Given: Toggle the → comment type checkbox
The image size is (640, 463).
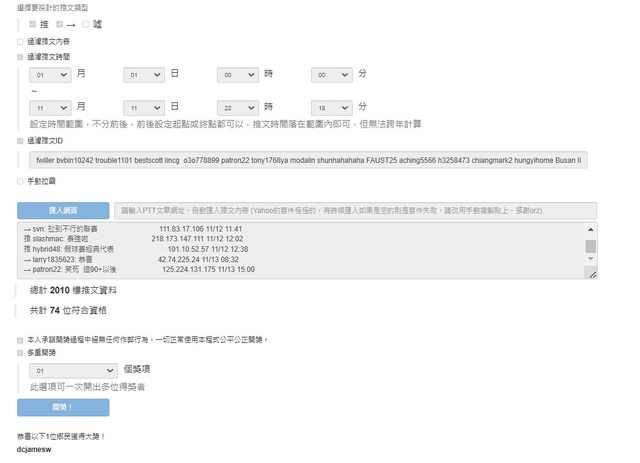Looking at the screenshot, I should click(x=60, y=23).
